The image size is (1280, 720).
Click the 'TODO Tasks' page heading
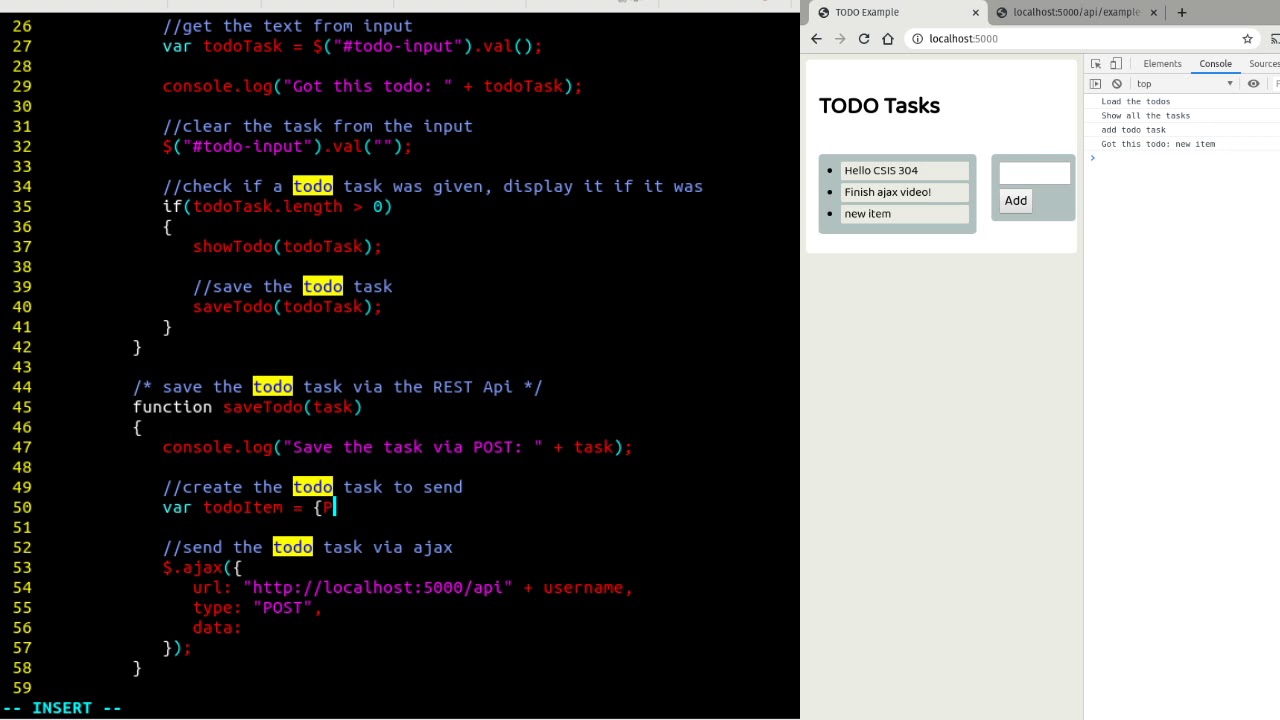pyautogui.click(x=879, y=106)
